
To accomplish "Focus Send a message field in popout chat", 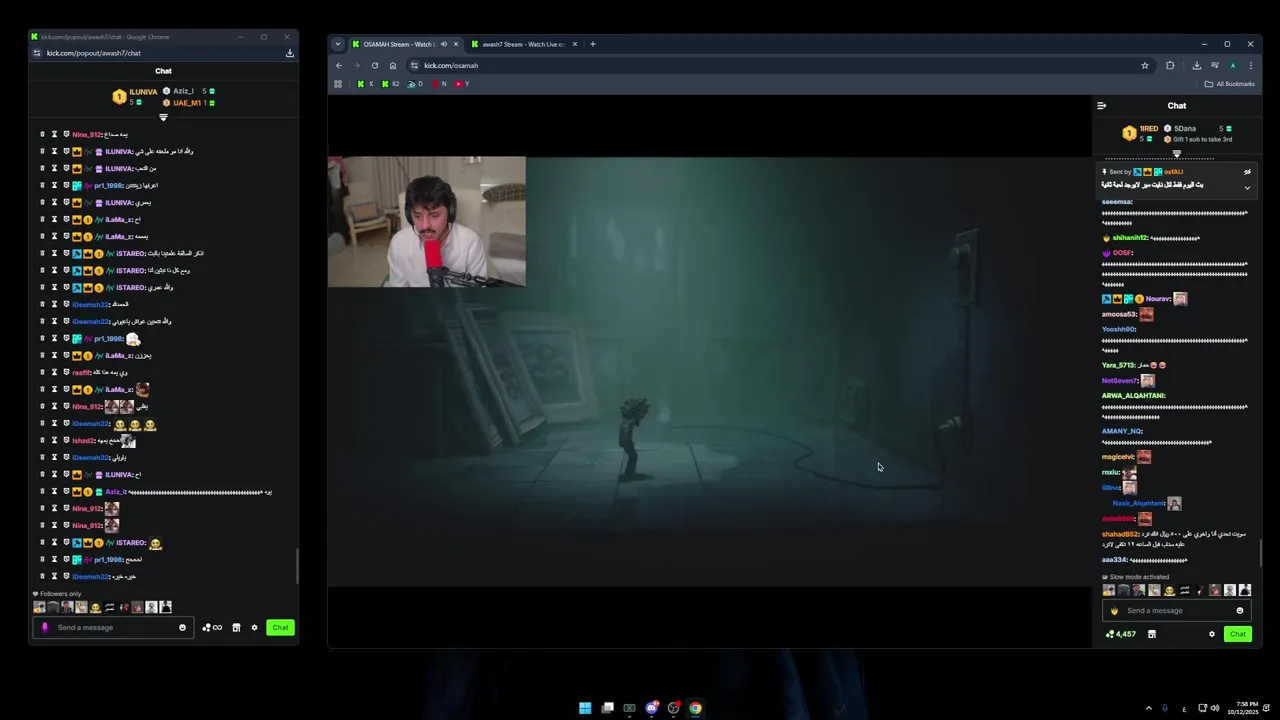I will (x=115, y=628).
